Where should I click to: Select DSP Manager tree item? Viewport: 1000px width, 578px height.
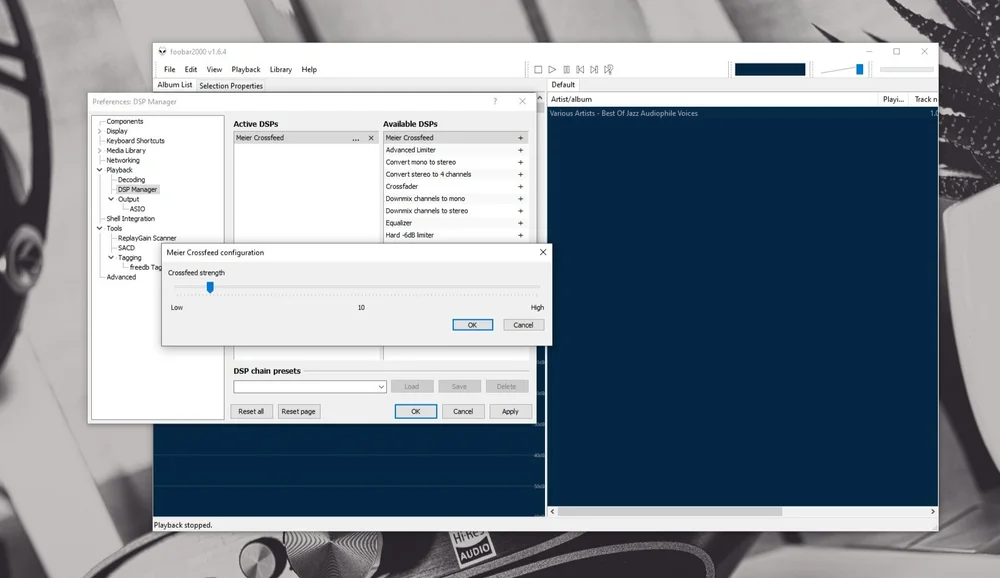click(137, 189)
